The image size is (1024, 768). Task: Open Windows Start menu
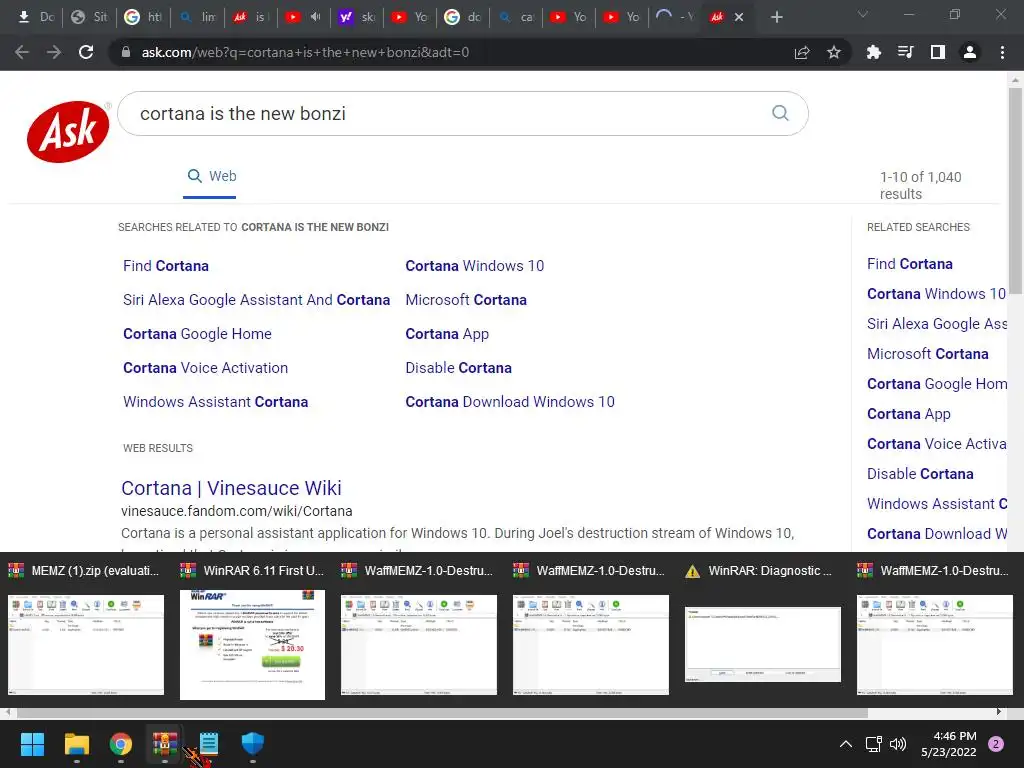pos(32,744)
